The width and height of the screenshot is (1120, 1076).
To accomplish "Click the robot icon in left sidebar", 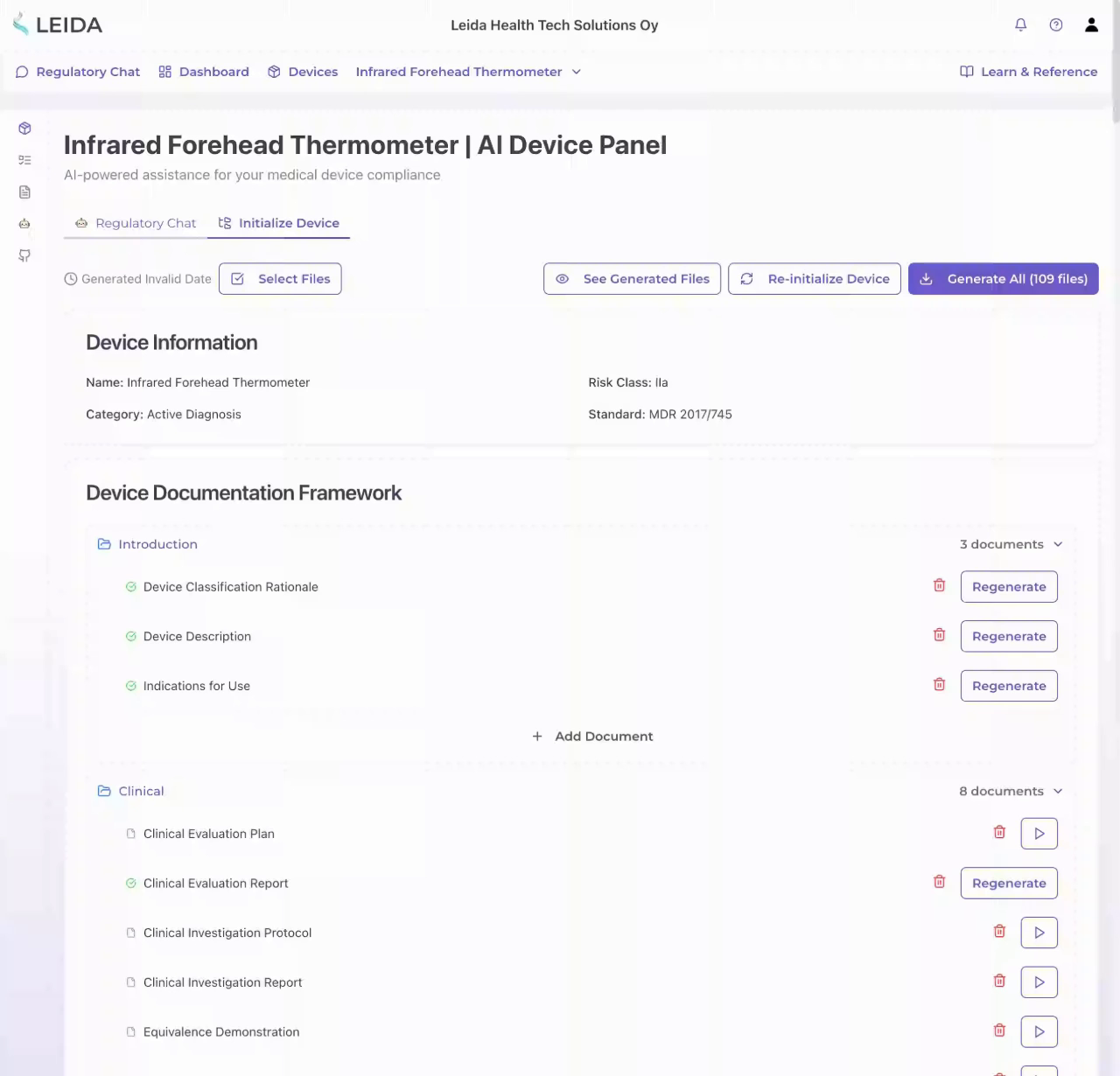I will pos(24,224).
